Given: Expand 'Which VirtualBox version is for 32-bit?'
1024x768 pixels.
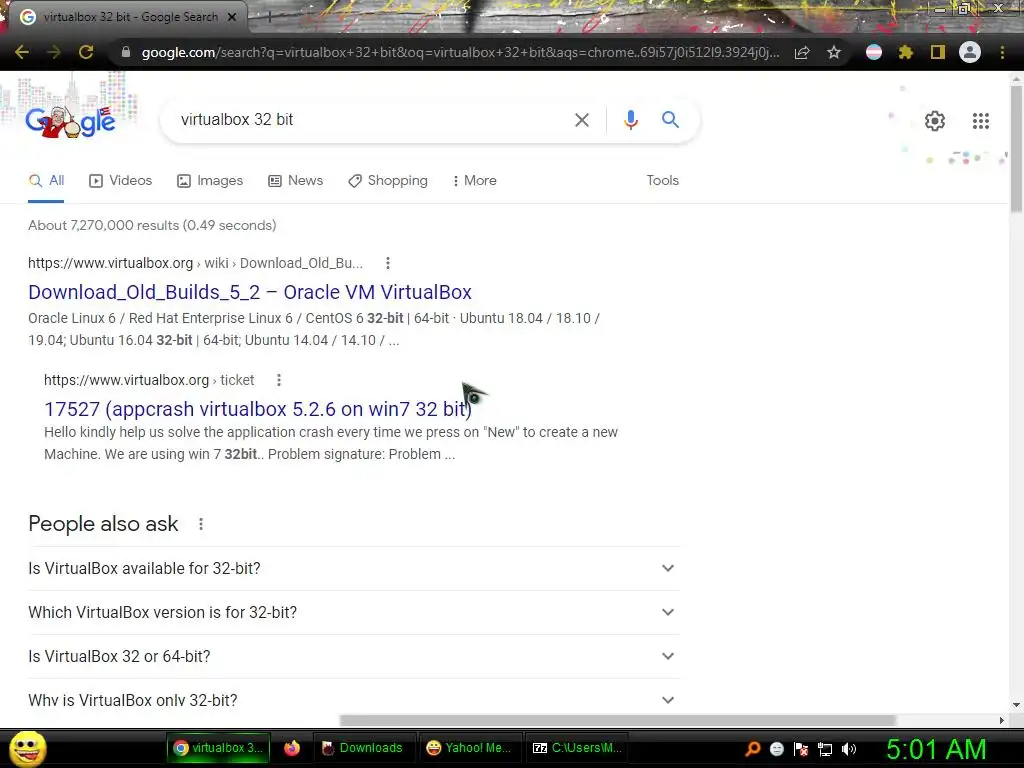Looking at the screenshot, I should 354,613.
